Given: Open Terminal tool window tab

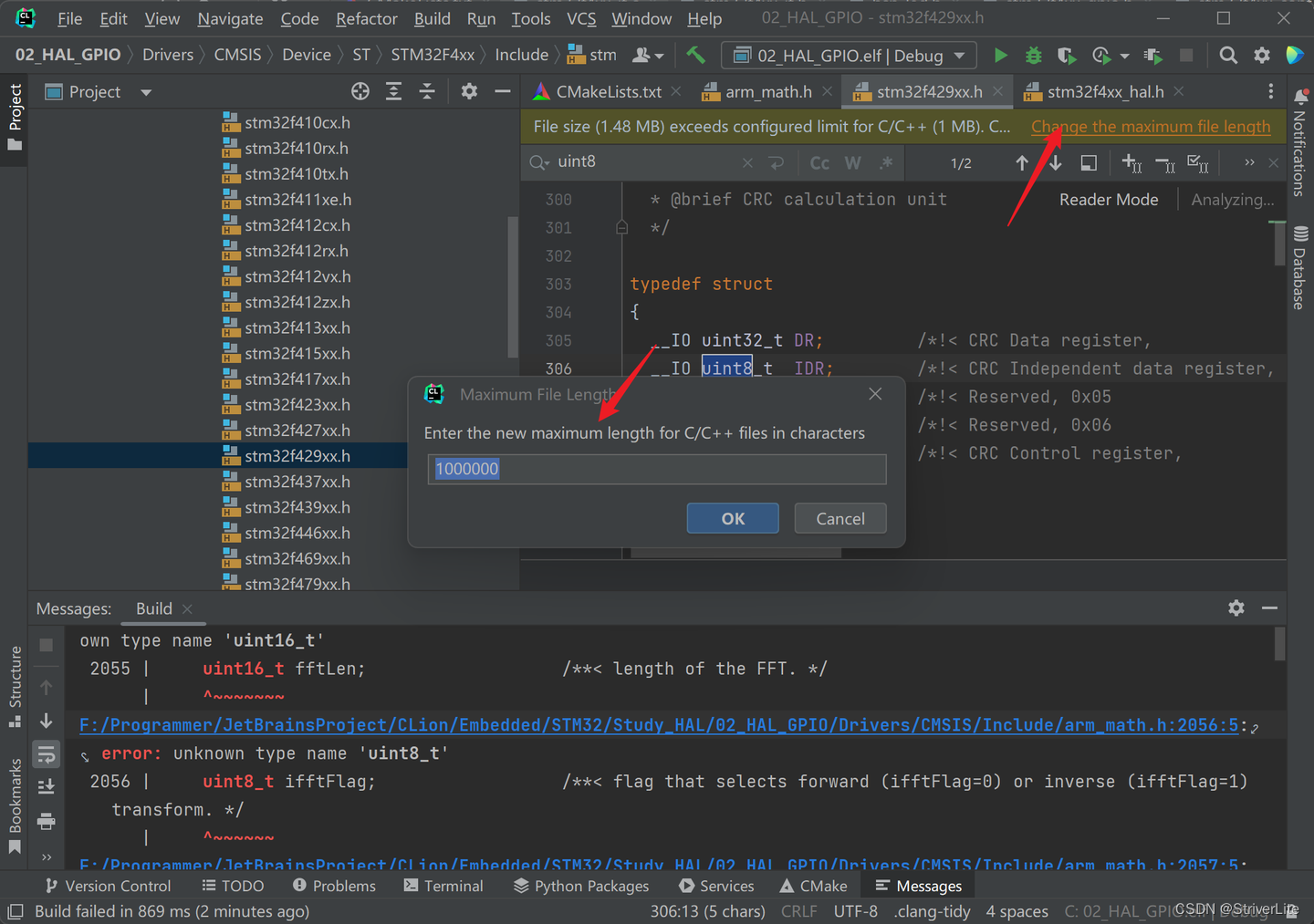Looking at the screenshot, I should [443, 886].
